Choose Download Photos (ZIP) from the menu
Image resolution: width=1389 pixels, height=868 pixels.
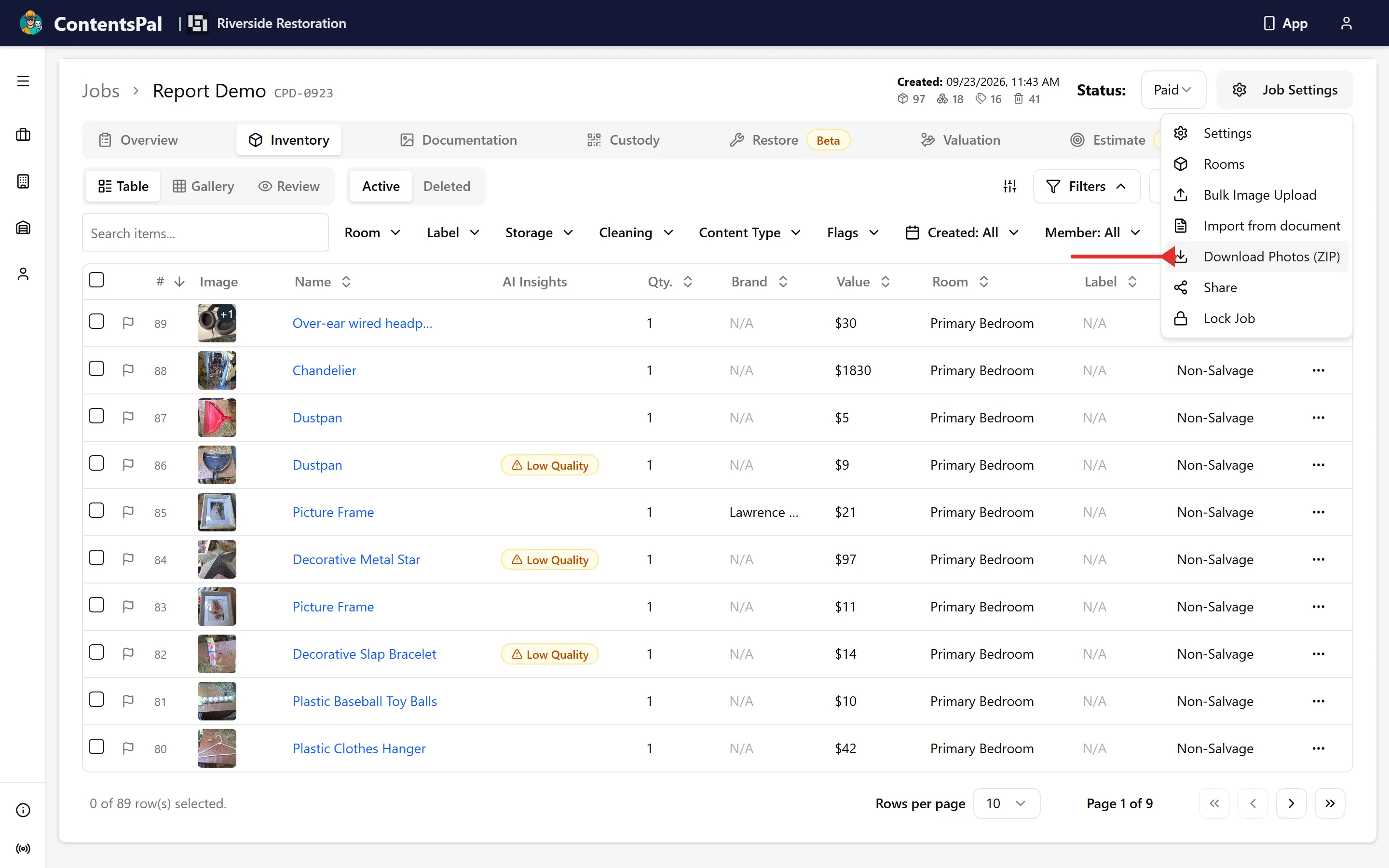tap(1257, 257)
